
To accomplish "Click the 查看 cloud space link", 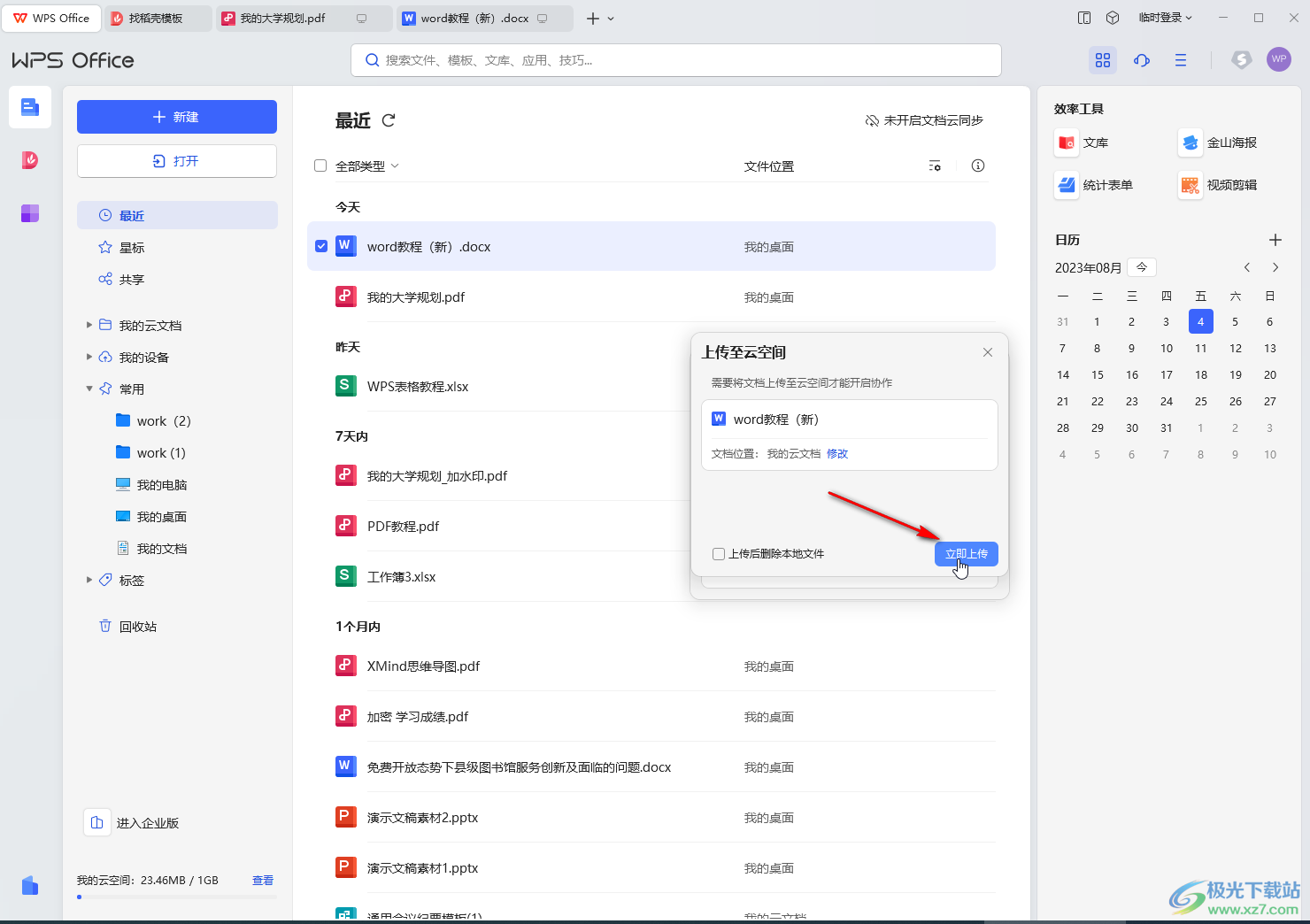I will tap(263, 881).
